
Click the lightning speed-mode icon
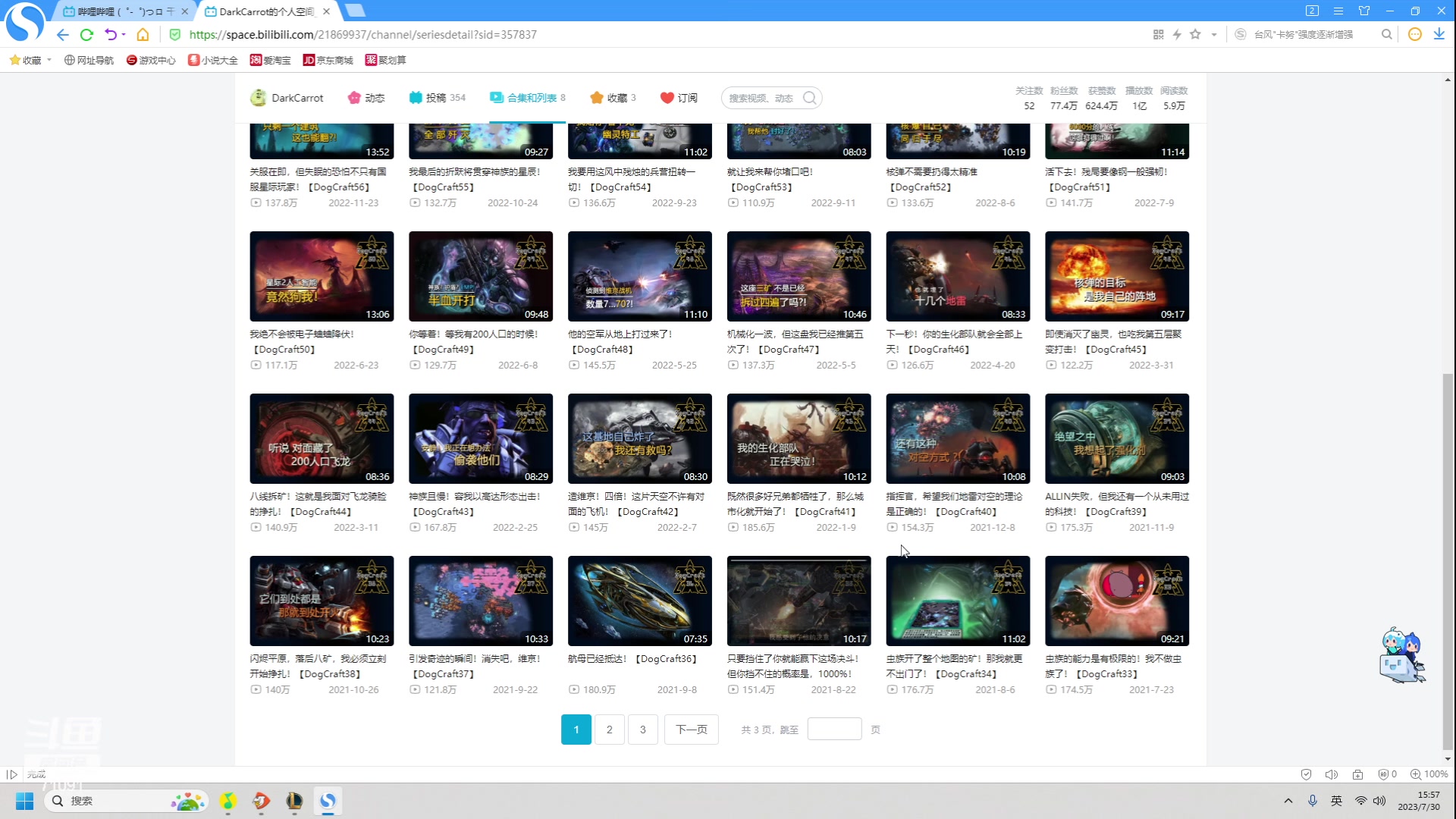[1177, 35]
